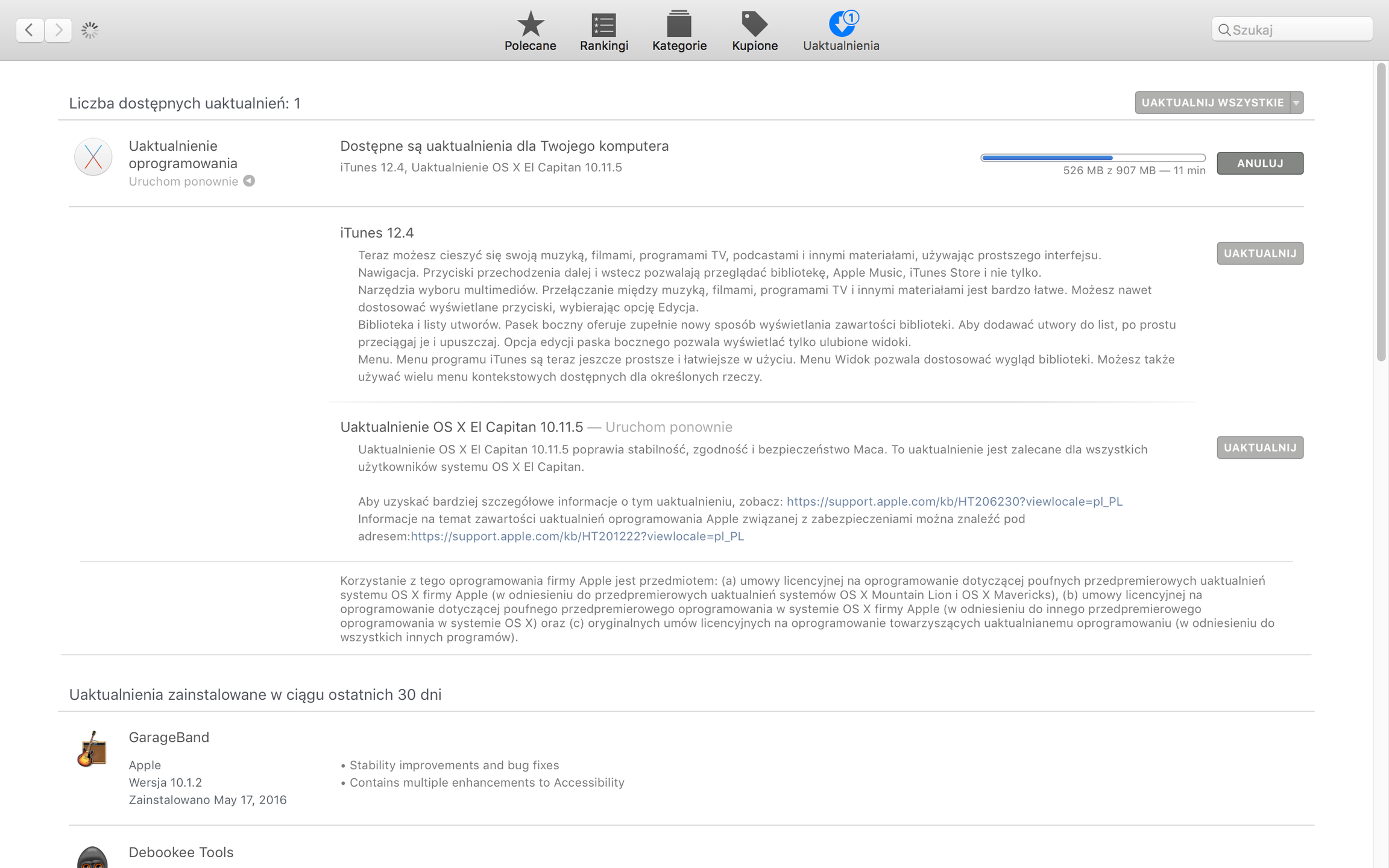Click the OS X El Capitan update icon
The height and width of the screenshot is (868, 1389).
[93, 157]
